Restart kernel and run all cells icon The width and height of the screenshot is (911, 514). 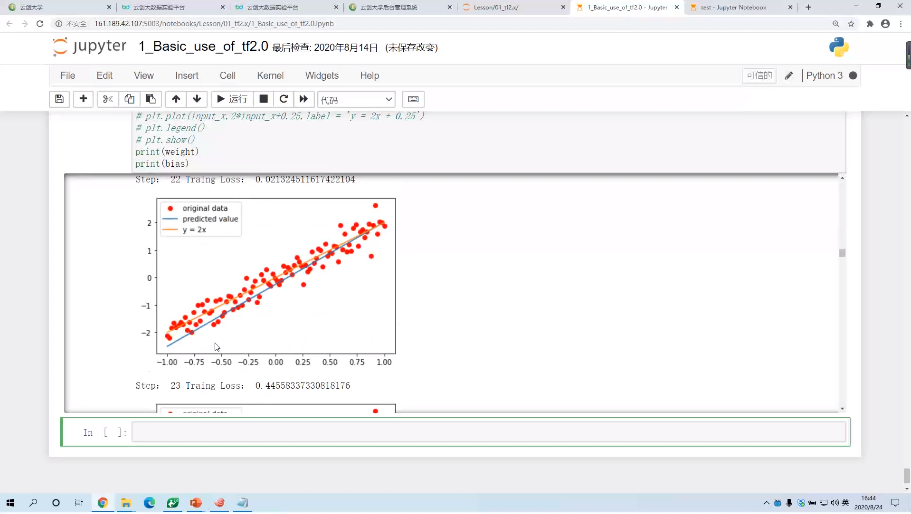pos(303,99)
